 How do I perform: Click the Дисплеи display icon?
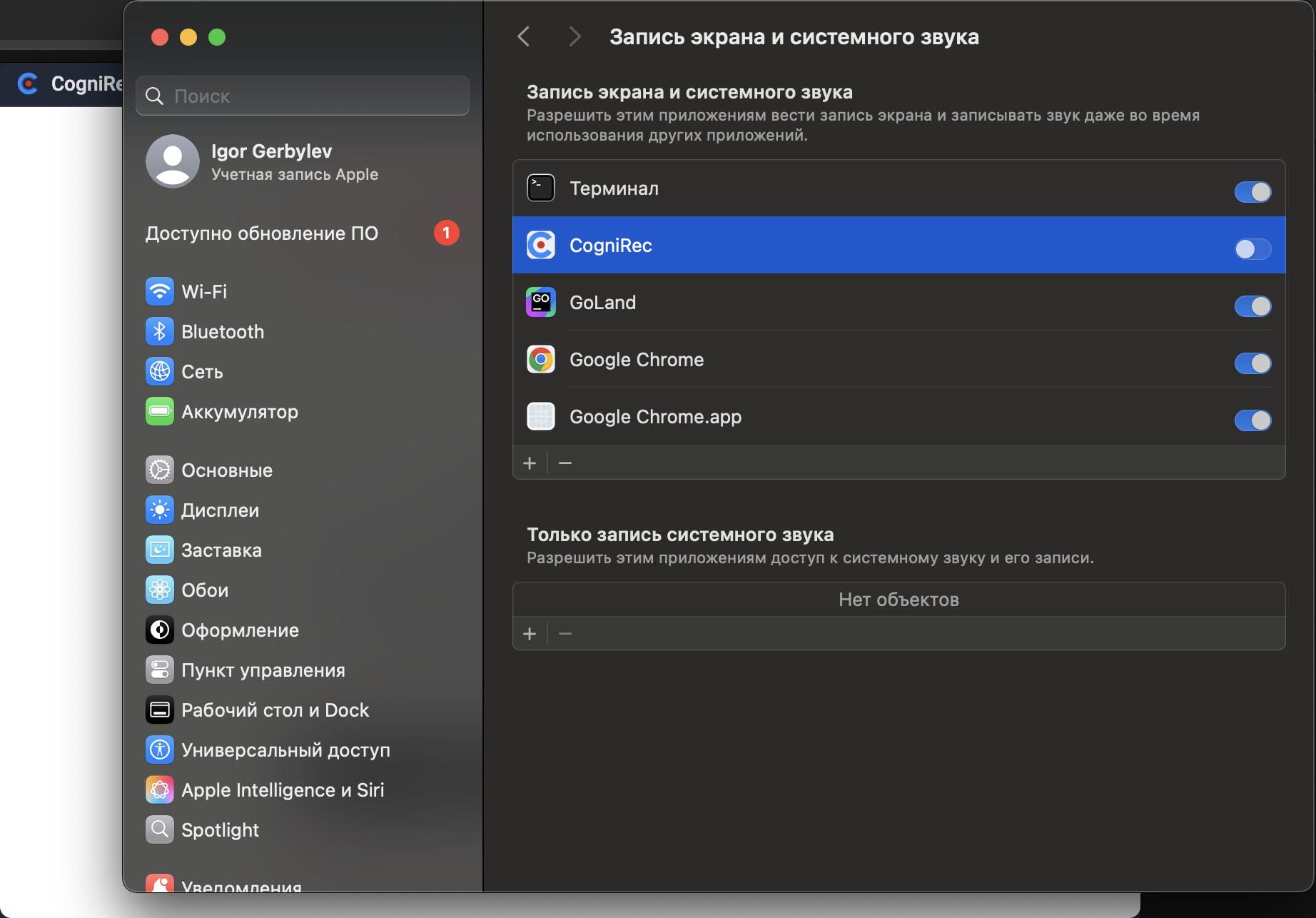[159, 510]
